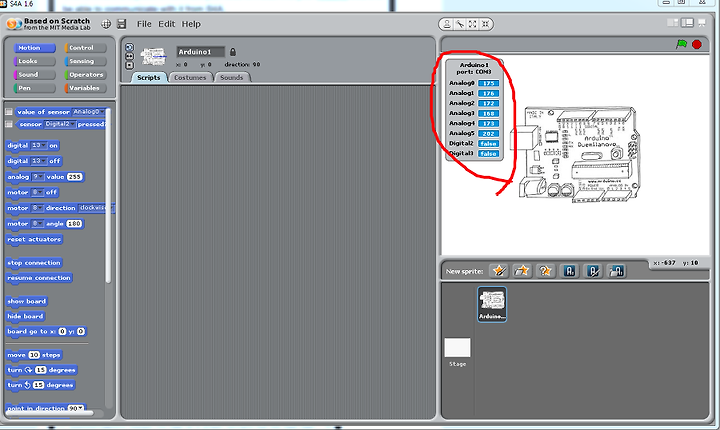
Task: Click the Analog0 sensor reading 175
Action: tap(488, 83)
